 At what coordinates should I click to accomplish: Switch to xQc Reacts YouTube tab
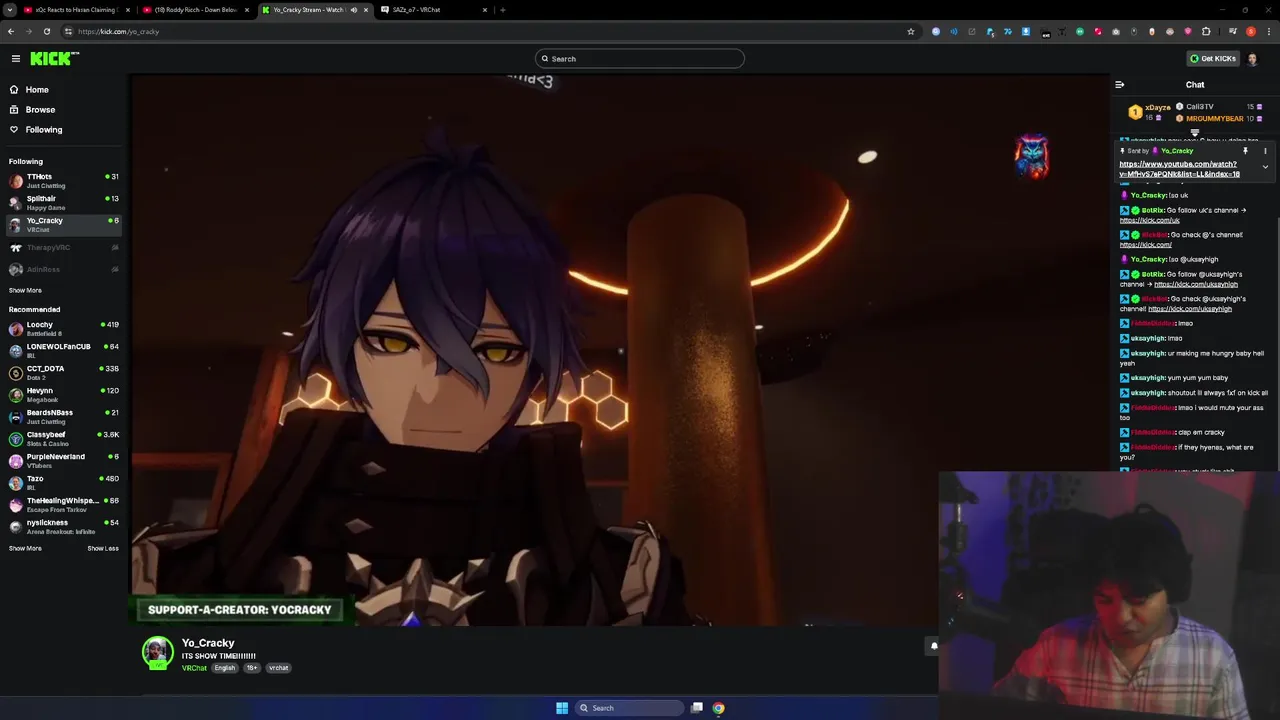[75, 10]
